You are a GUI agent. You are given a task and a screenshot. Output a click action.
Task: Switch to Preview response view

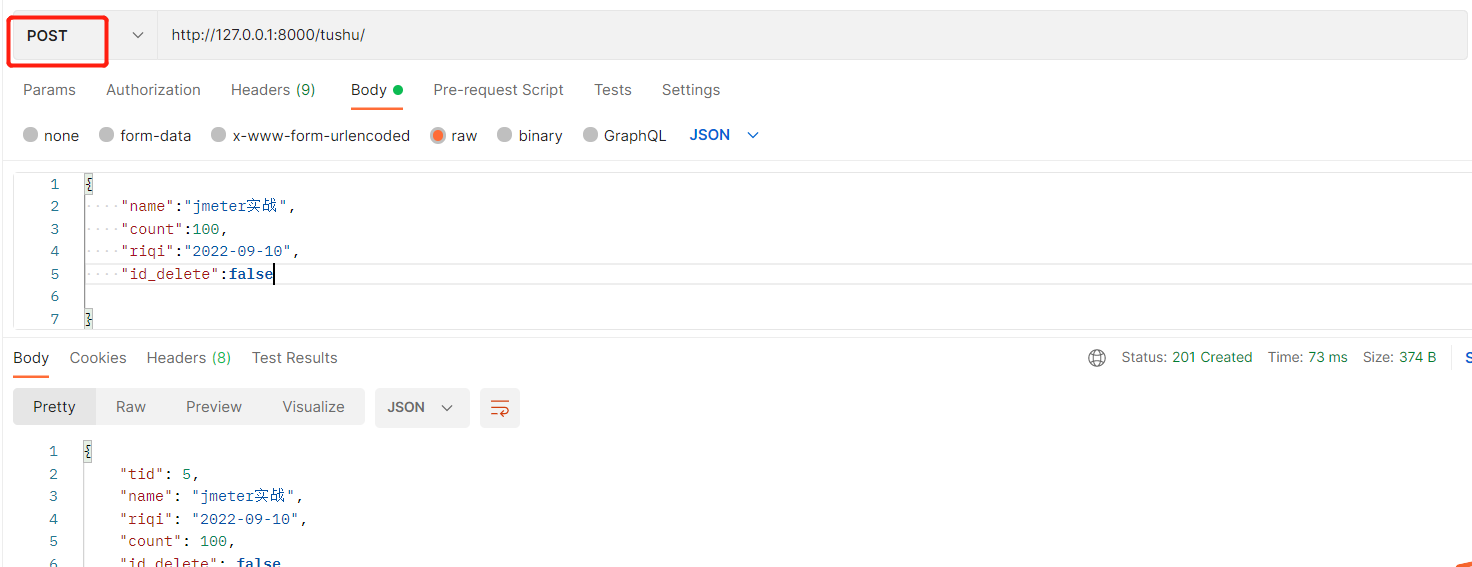[214, 407]
